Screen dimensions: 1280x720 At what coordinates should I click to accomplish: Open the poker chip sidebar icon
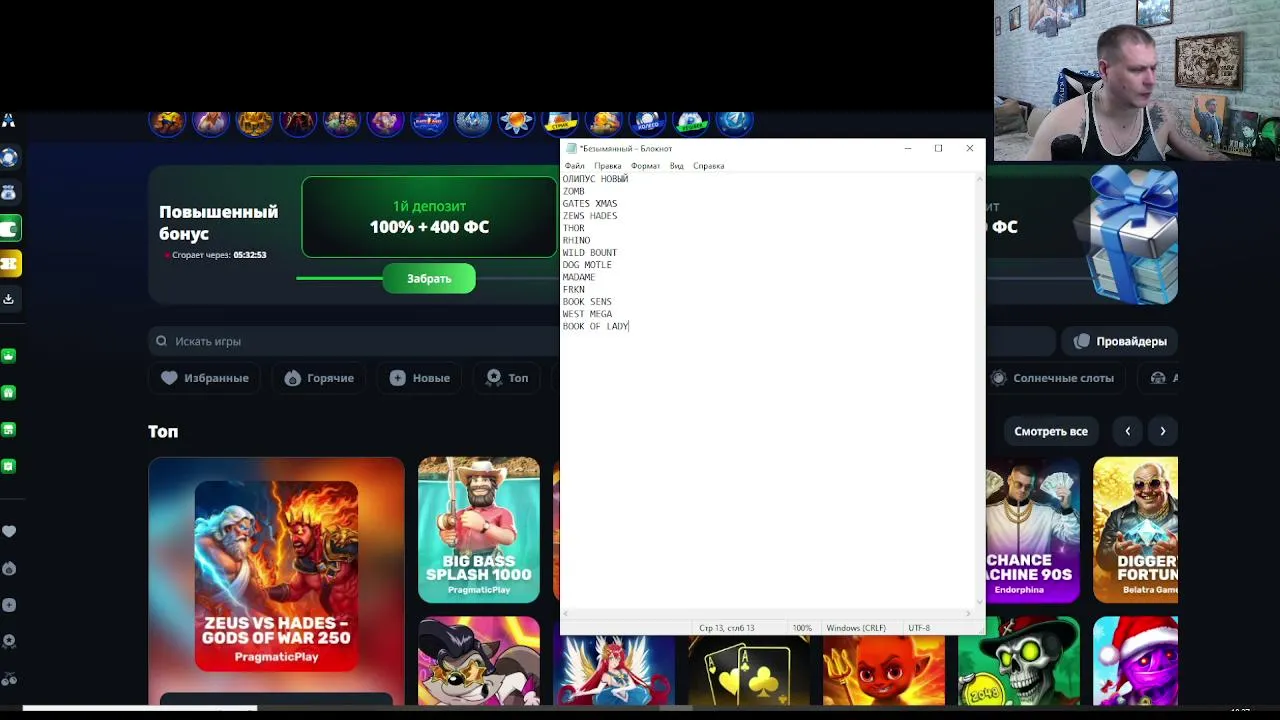pyautogui.click(x=9, y=157)
